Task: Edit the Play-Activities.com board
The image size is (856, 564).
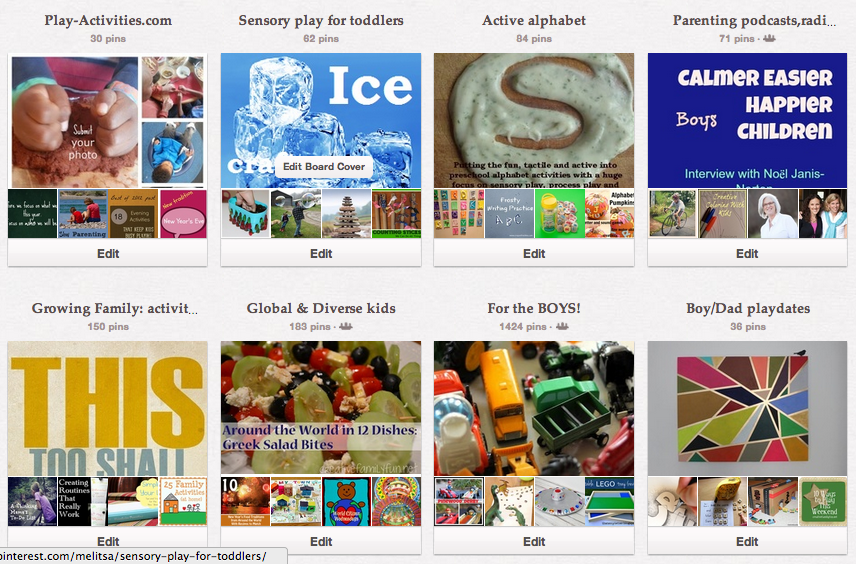Action: point(108,253)
